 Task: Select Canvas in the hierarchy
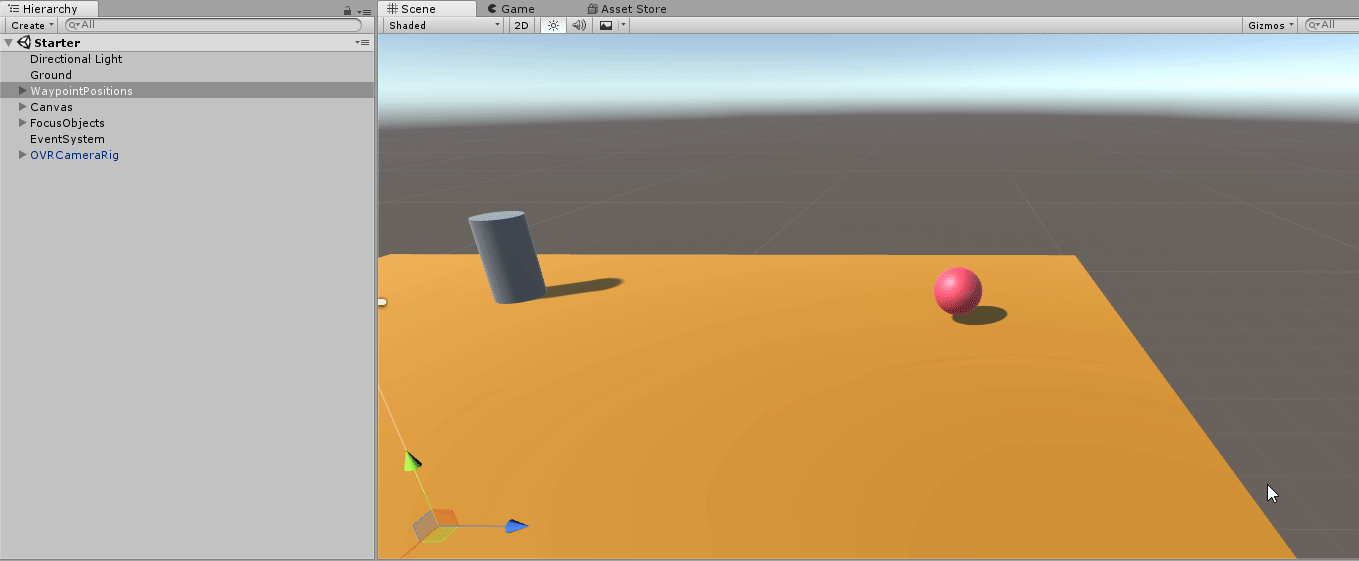[51, 107]
